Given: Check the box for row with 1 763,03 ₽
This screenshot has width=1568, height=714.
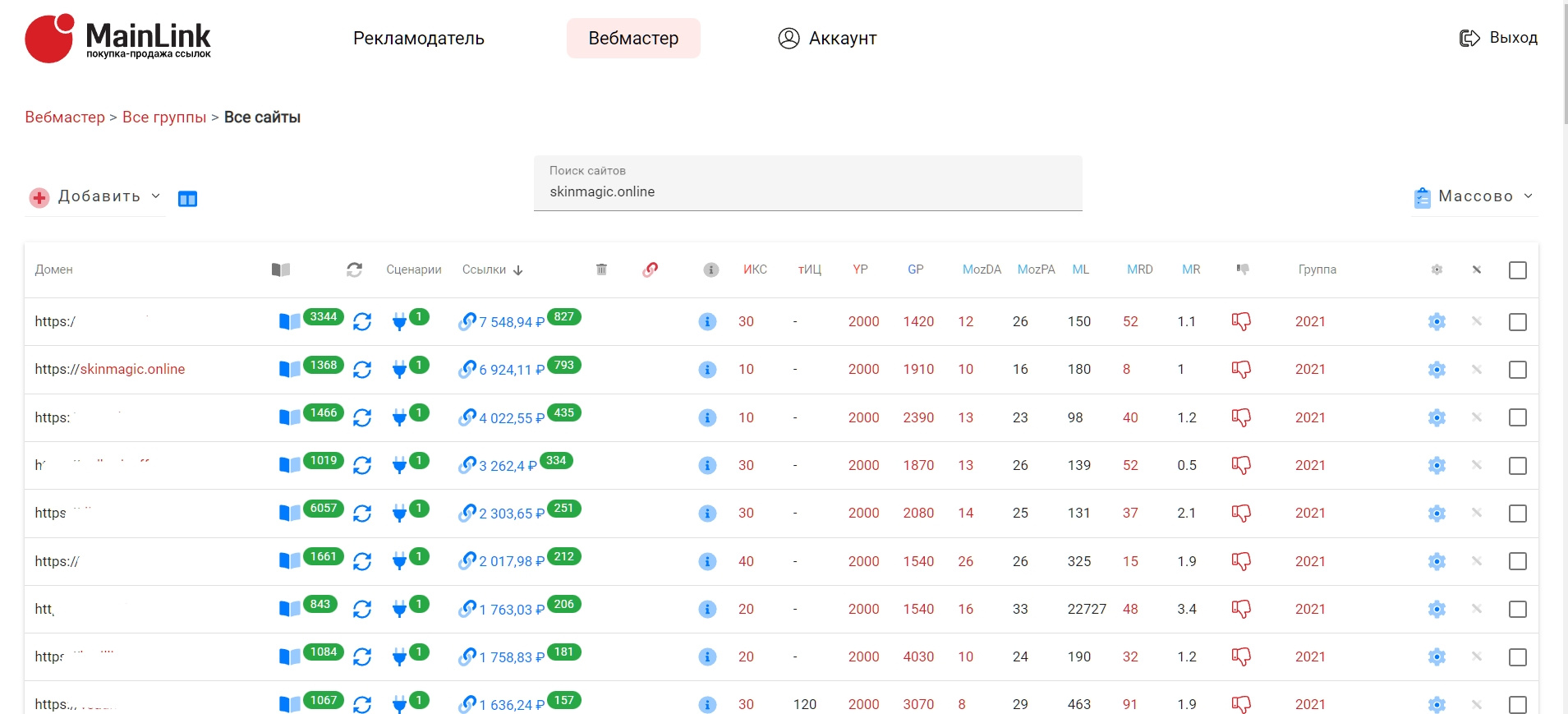Looking at the screenshot, I should click(x=1518, y=609).
